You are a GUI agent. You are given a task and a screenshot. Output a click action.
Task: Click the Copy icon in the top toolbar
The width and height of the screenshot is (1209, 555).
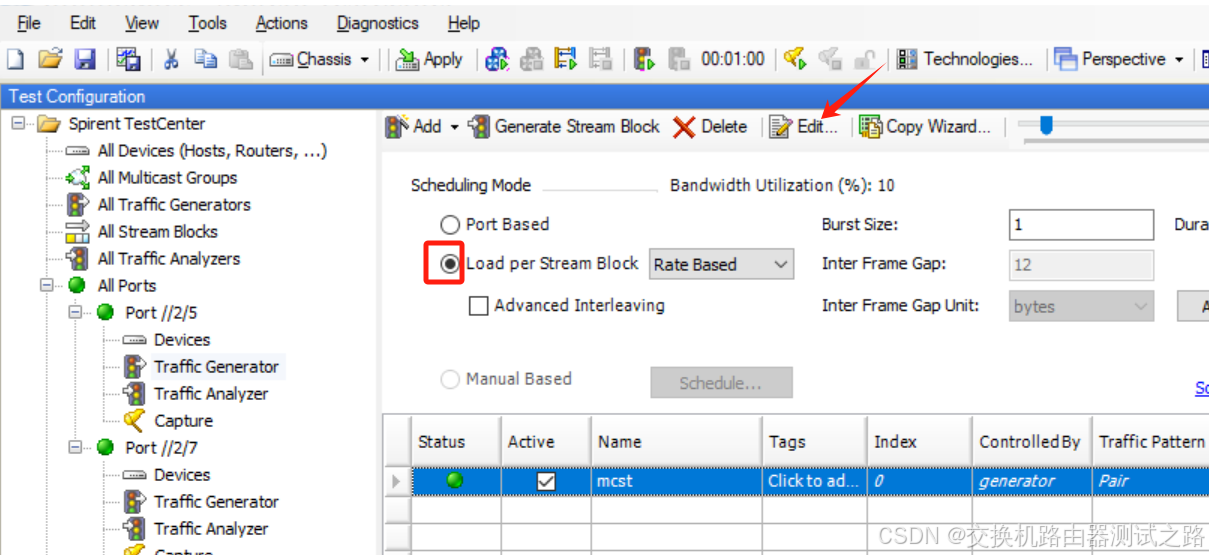[x=206, y=59]
